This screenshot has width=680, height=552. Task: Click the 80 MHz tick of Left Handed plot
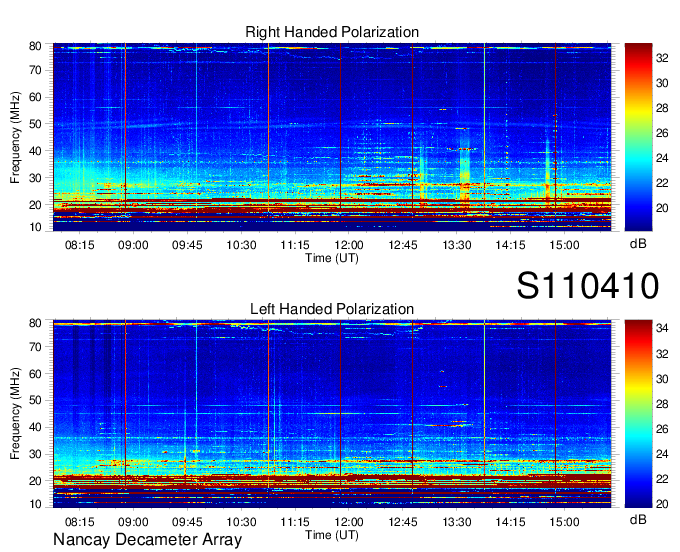pos(35,323)
